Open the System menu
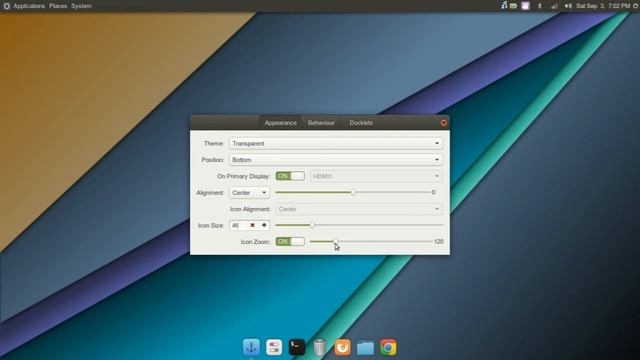 point(81,6)
